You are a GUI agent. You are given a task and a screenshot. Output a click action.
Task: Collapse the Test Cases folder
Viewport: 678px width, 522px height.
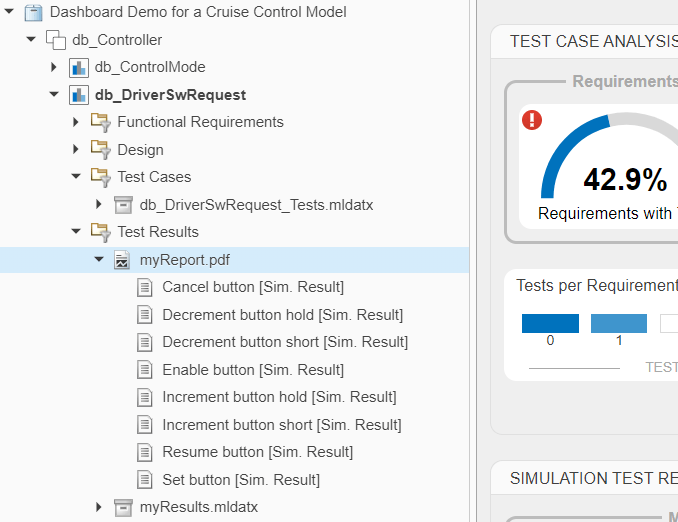[x=76, y=176]
